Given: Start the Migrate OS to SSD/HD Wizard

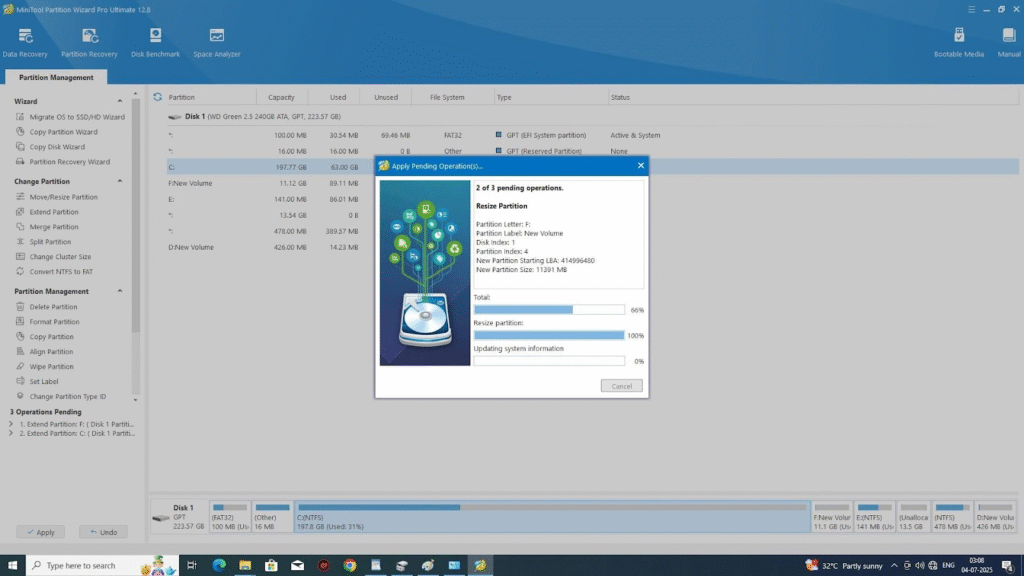Looking at the screenshot, I should click(x=70, y=117).
